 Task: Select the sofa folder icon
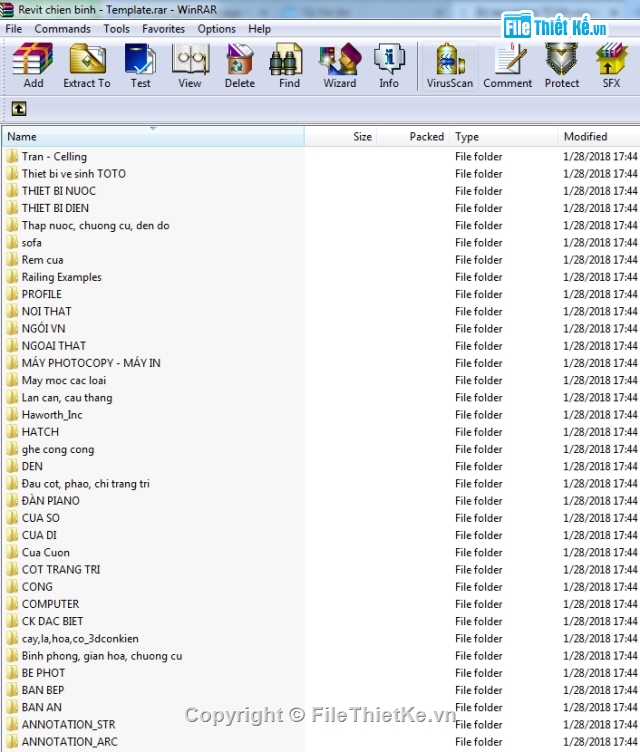coord(12,243)
